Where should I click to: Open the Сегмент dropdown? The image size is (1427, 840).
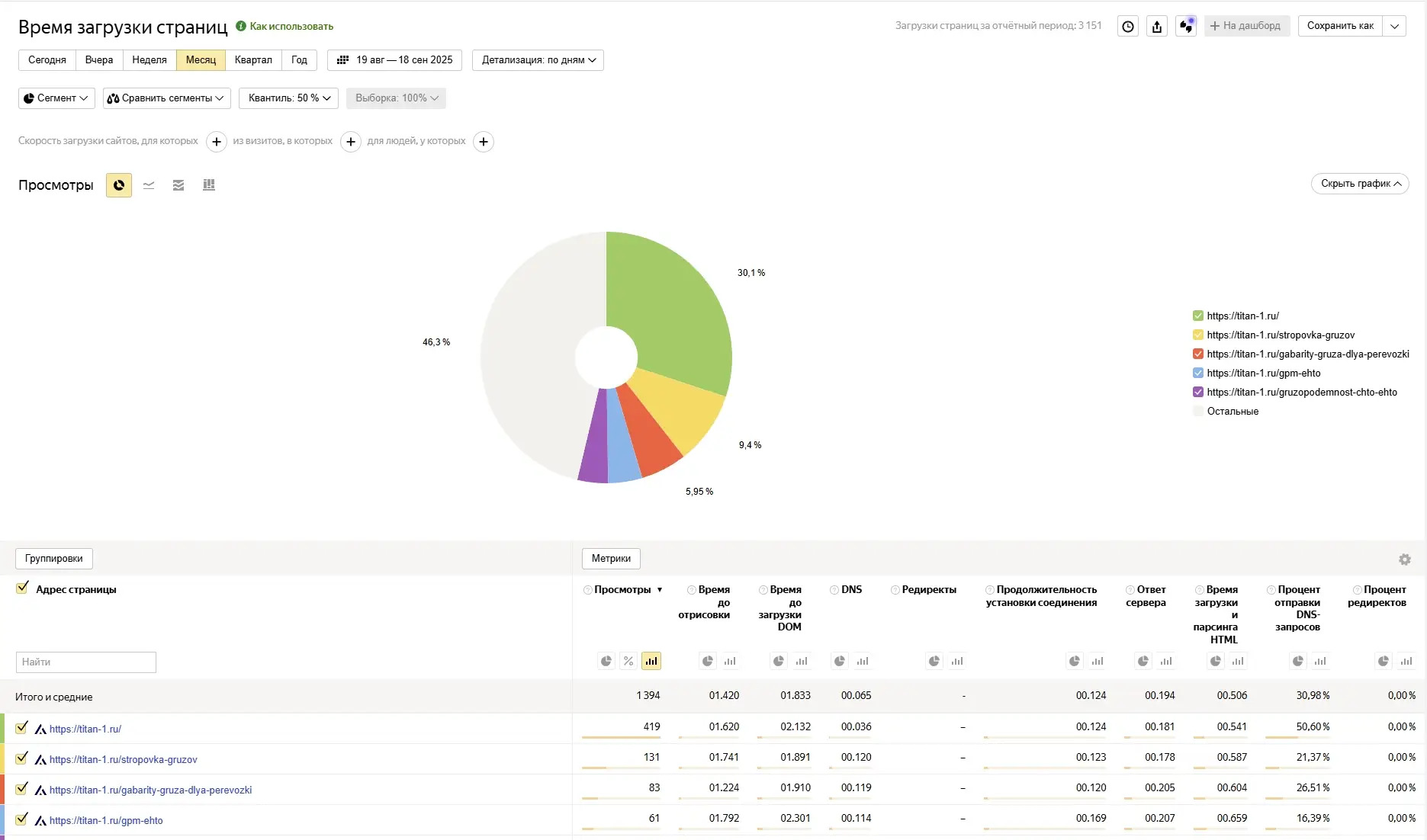coord(56,98)
